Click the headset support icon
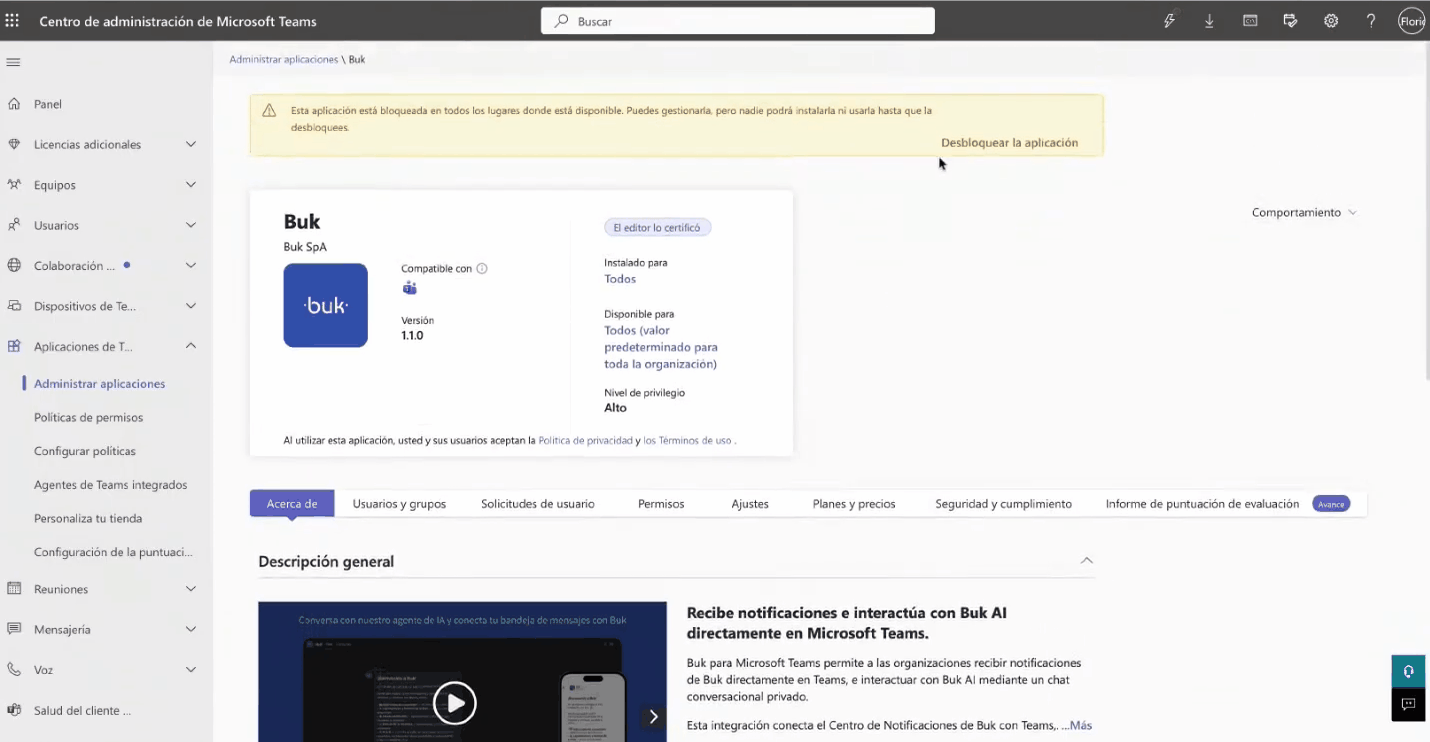This screenshot has height=742, width=1430. (x=1408, y=671)
